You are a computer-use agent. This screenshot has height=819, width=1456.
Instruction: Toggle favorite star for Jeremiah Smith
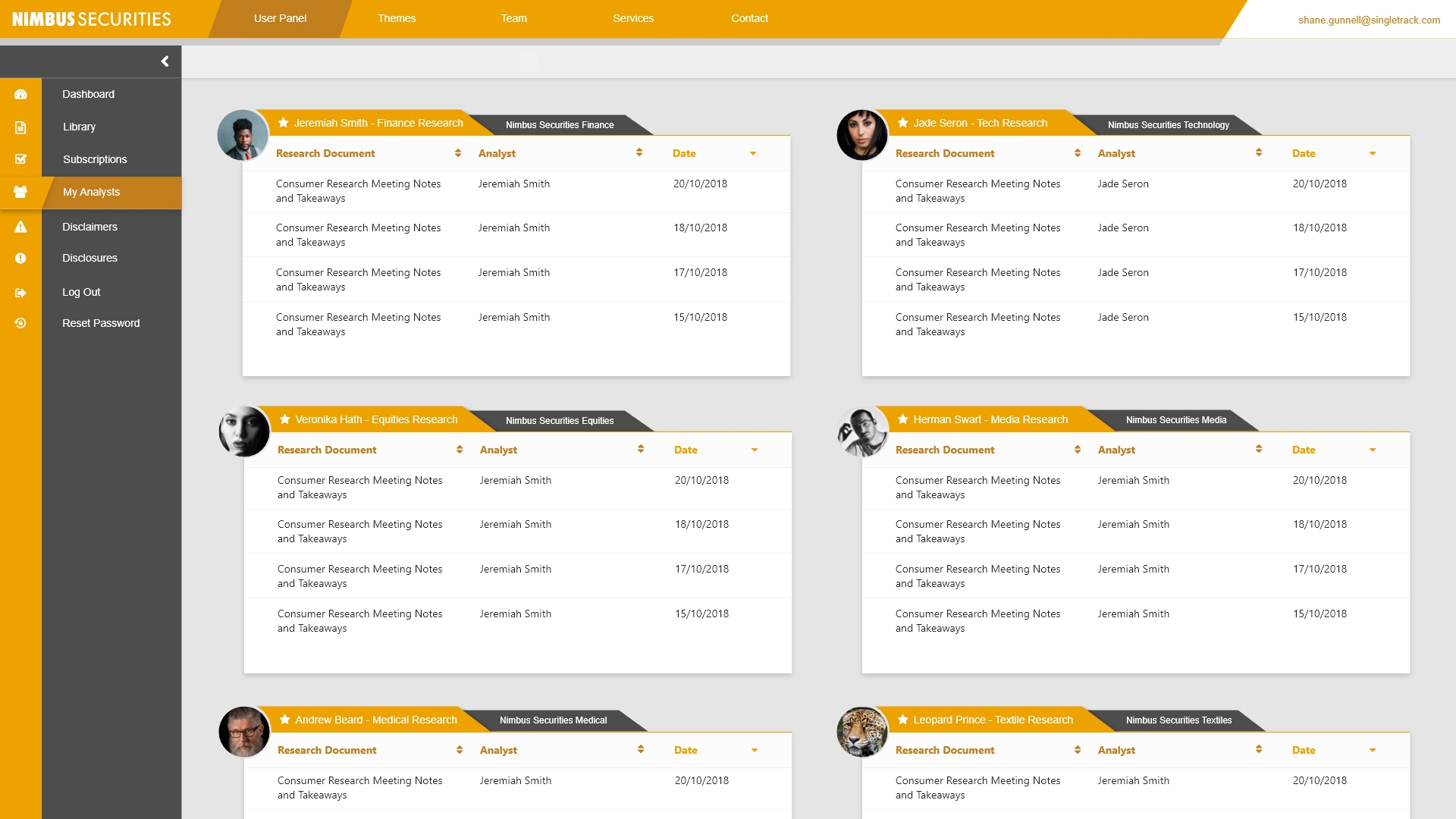point(283,123)
